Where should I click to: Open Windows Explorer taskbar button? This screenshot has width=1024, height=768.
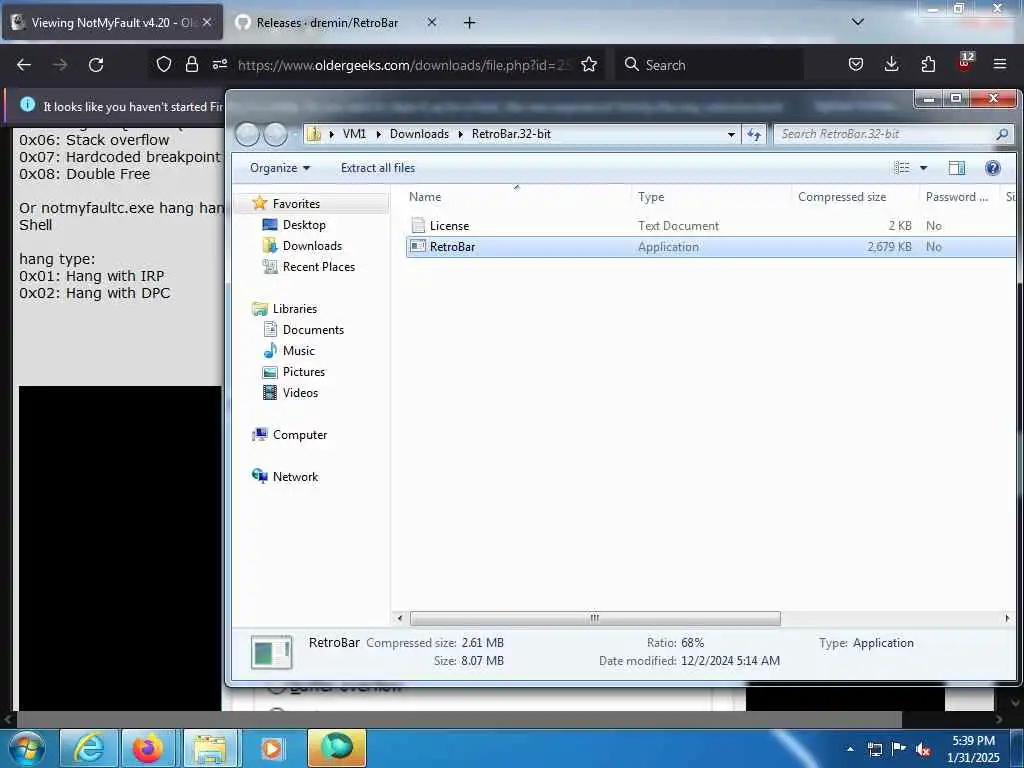[210, 748]
